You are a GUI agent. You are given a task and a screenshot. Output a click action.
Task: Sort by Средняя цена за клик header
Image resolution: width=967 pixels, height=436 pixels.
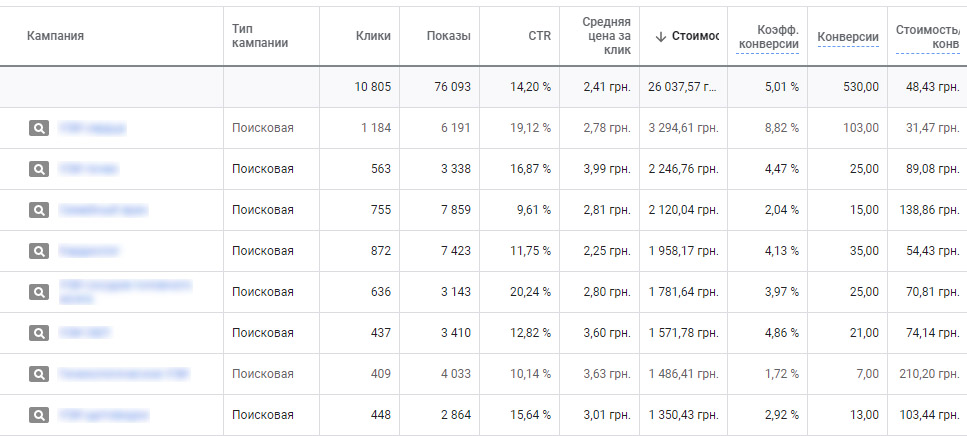point(606,36)
